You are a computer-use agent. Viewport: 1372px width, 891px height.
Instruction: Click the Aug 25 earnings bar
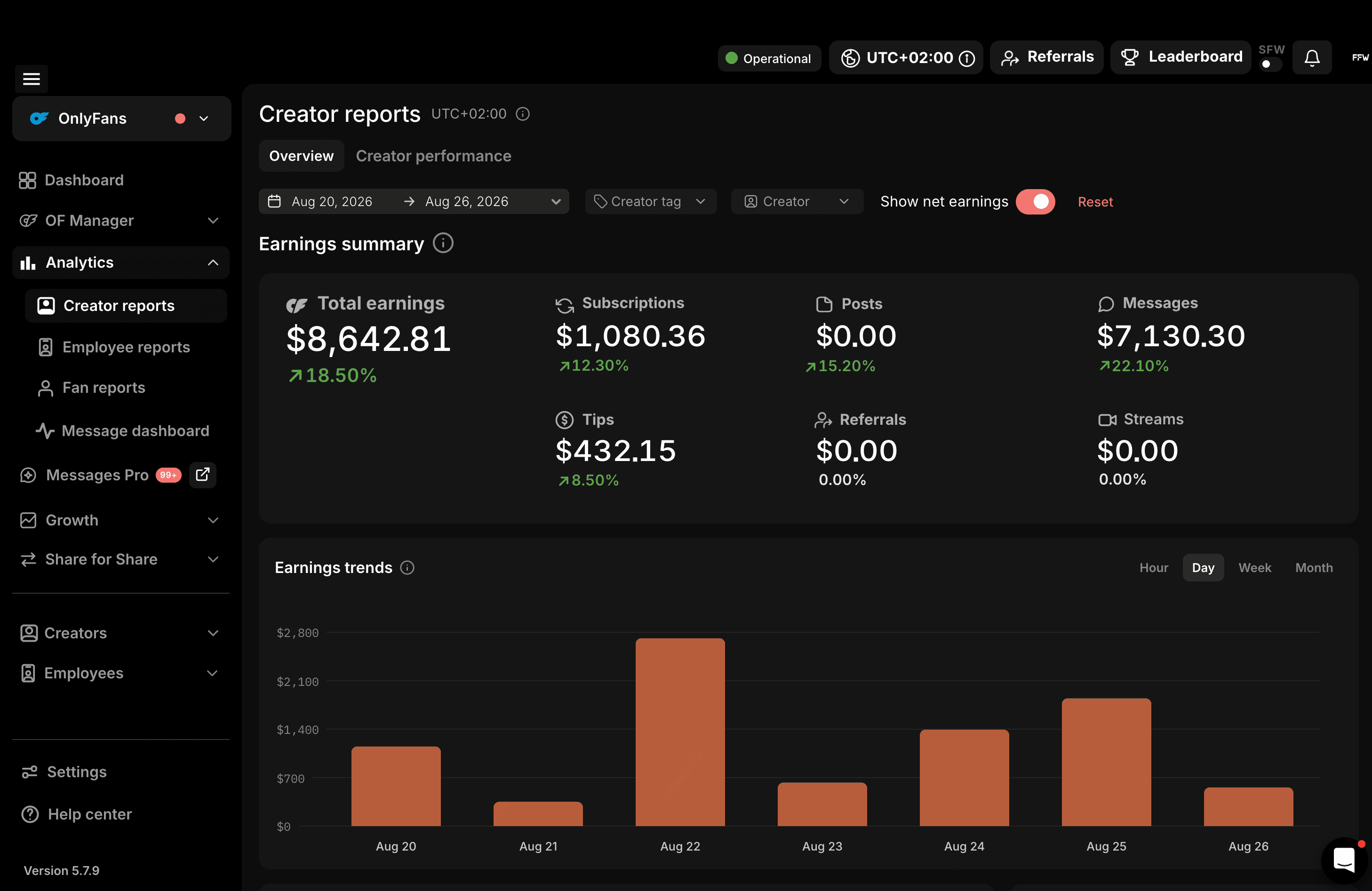(x=1106, y=762)
